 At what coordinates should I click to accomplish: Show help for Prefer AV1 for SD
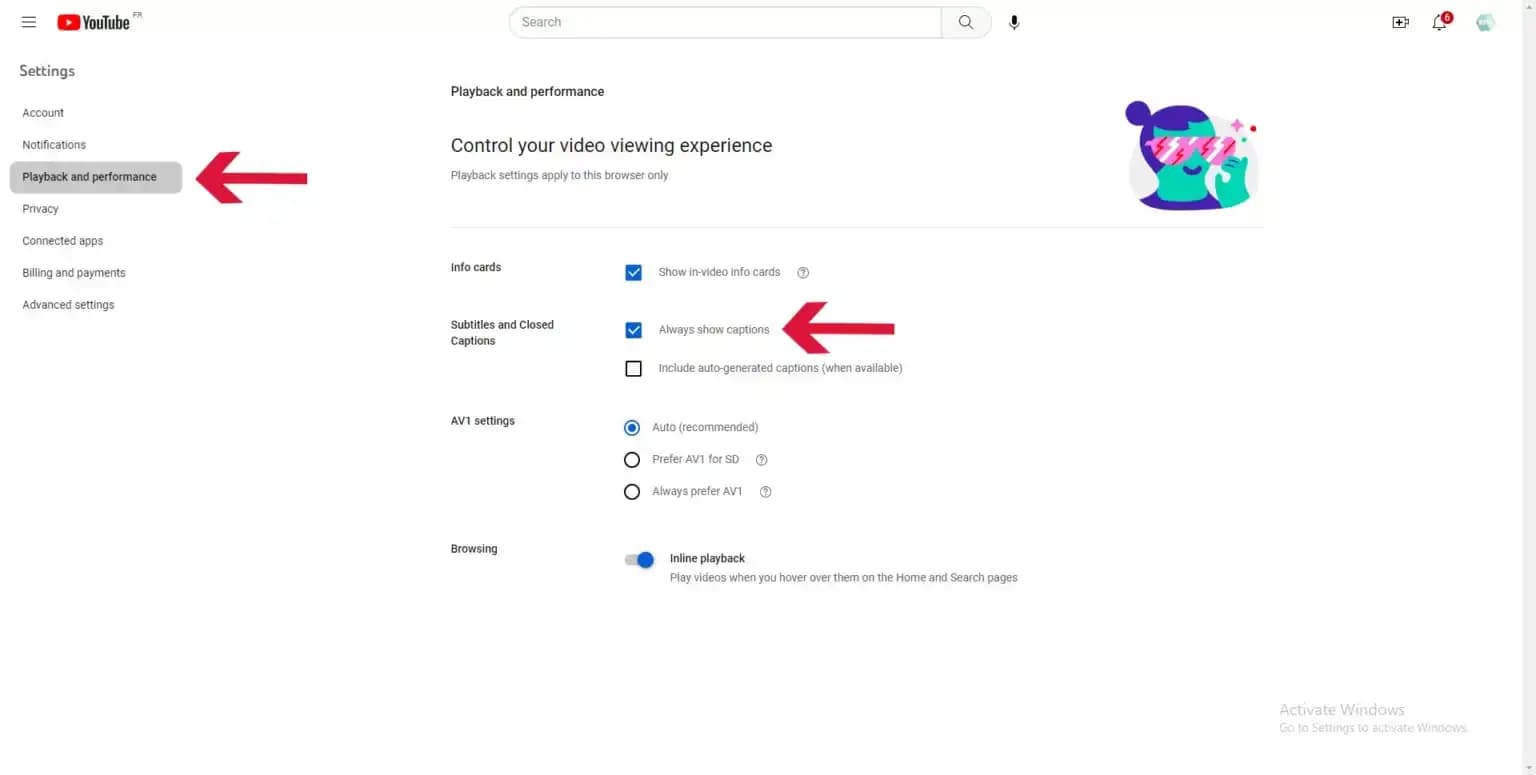coord(761,460)
